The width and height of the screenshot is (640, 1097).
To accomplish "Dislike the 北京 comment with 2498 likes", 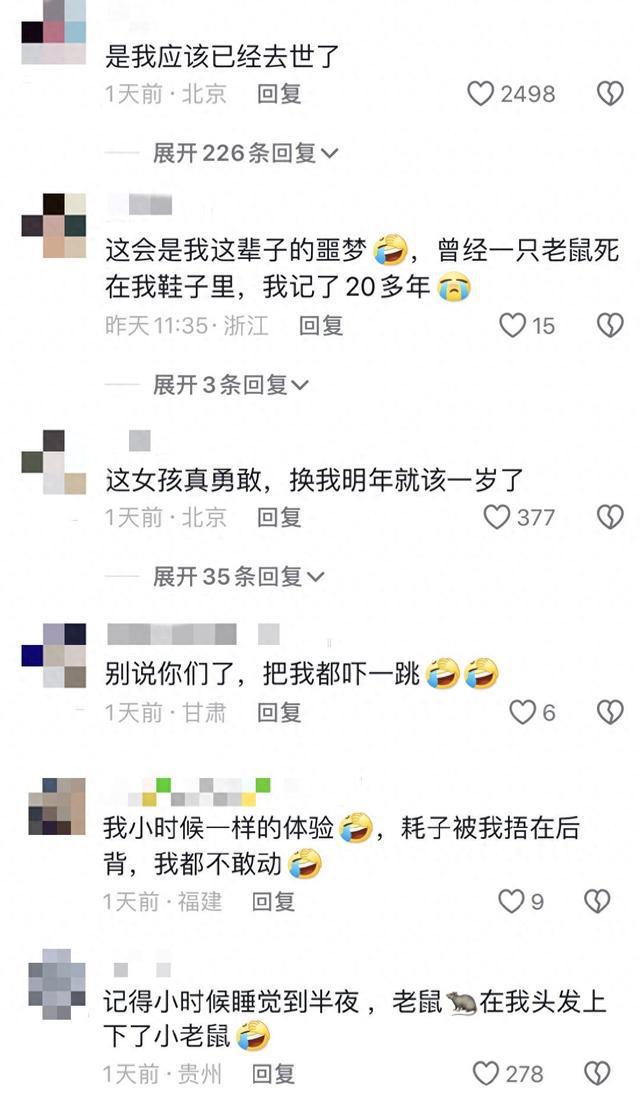I will point(610,94).
